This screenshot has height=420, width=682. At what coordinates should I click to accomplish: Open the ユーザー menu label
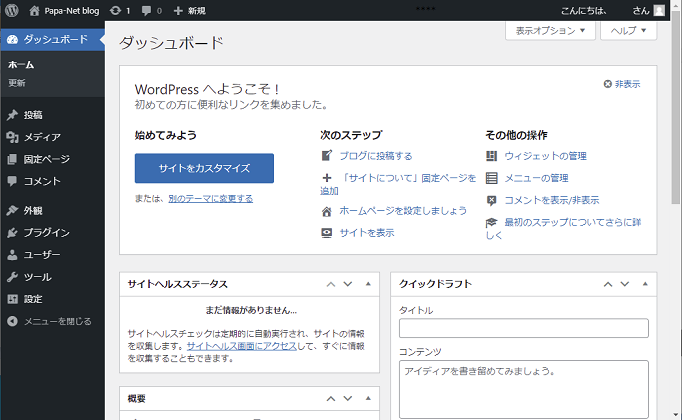pos(42,255)
